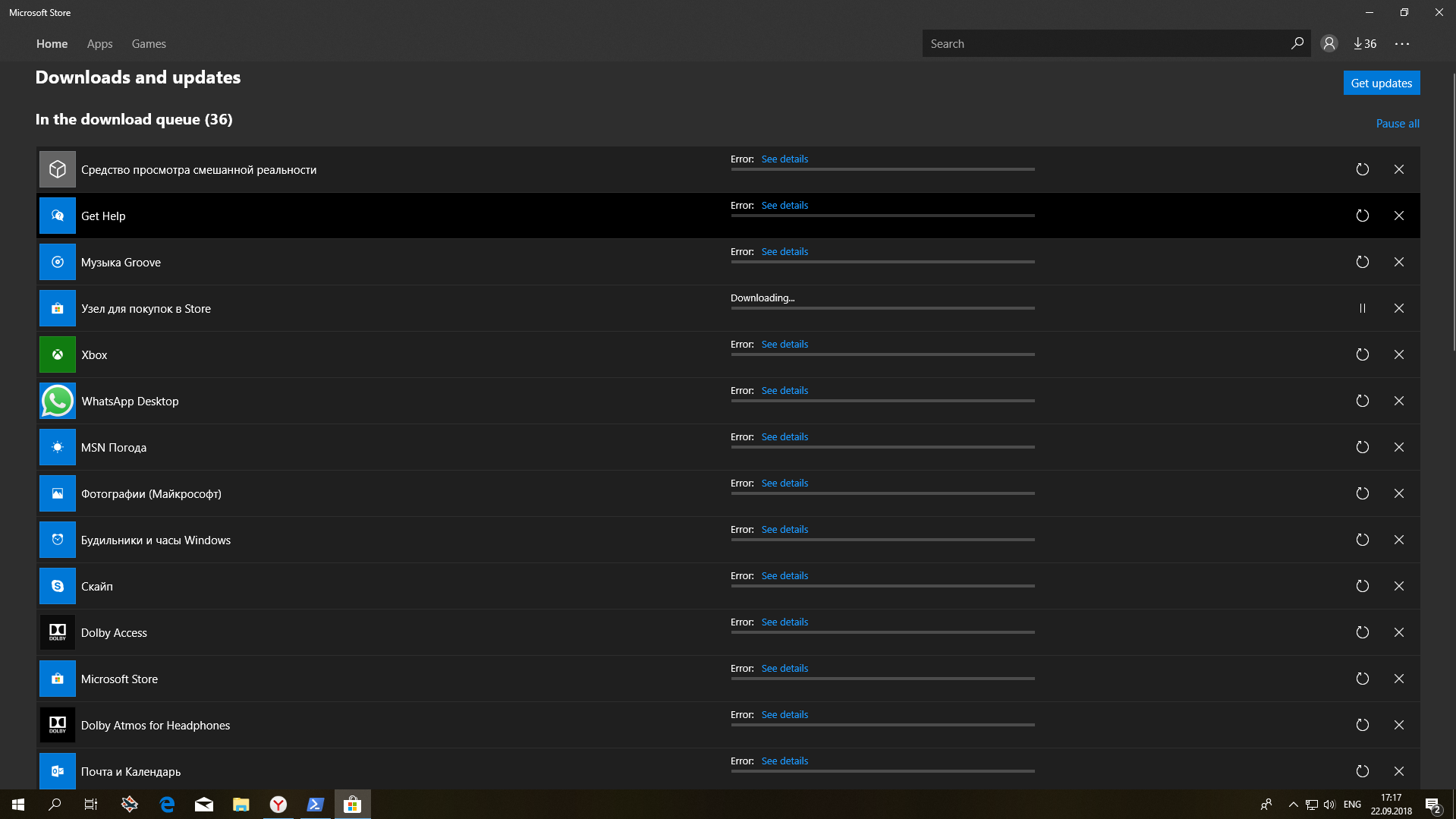Cancel the Музыка Groove download
The width and height of the screenshot is (1456, 819).
click(1398, 262)
